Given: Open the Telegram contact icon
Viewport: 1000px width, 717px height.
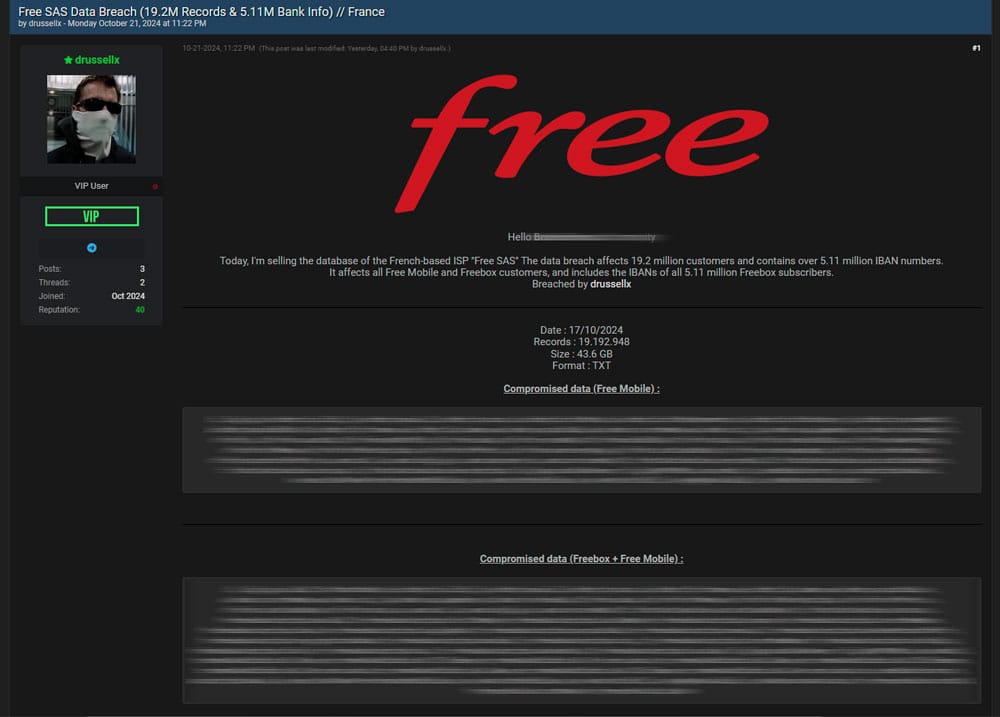Looking at the screenshot, I should click(x=92, y=248).
